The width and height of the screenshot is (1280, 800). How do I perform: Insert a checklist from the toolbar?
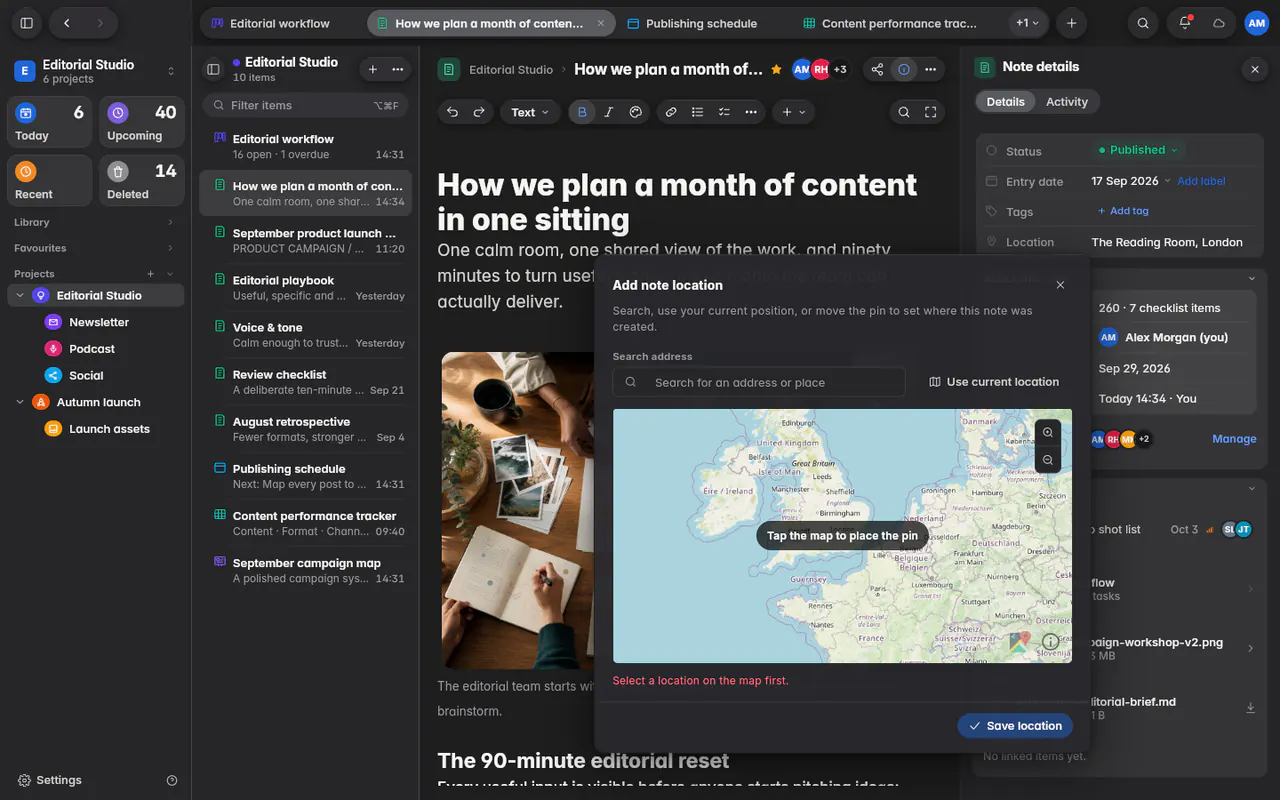pyautogui.click(x=724, y=112)
